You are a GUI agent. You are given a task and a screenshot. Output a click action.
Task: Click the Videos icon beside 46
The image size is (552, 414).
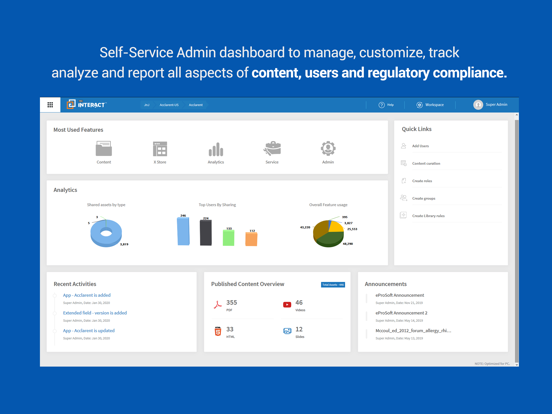click(287, 305)
